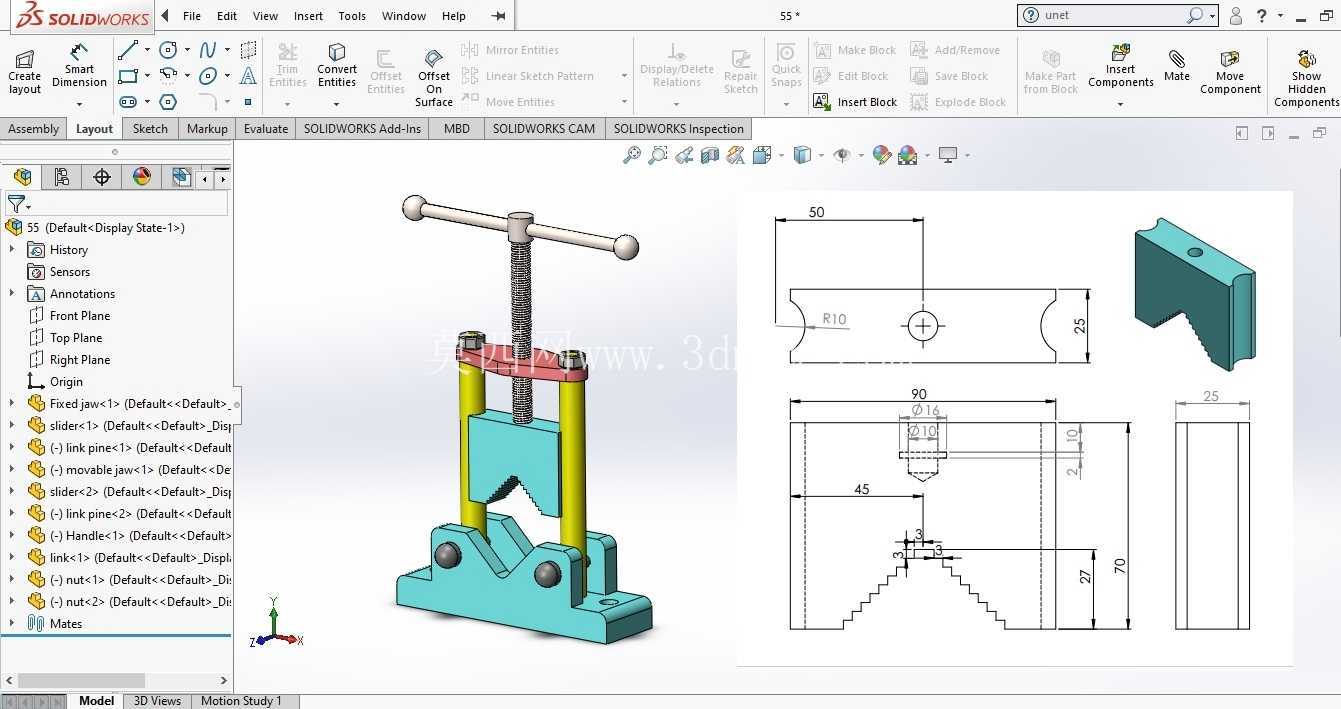1341x709 pixels.
Task: Select the Offset On Surface tool
Action: tap(434, 78)
